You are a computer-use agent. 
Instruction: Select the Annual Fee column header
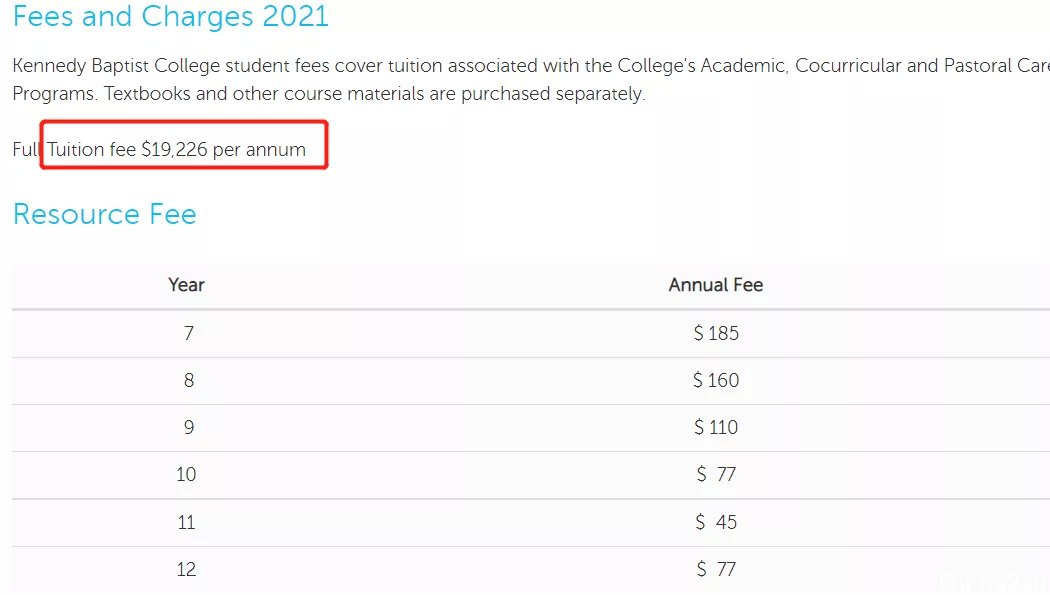[x=716, y=285]
